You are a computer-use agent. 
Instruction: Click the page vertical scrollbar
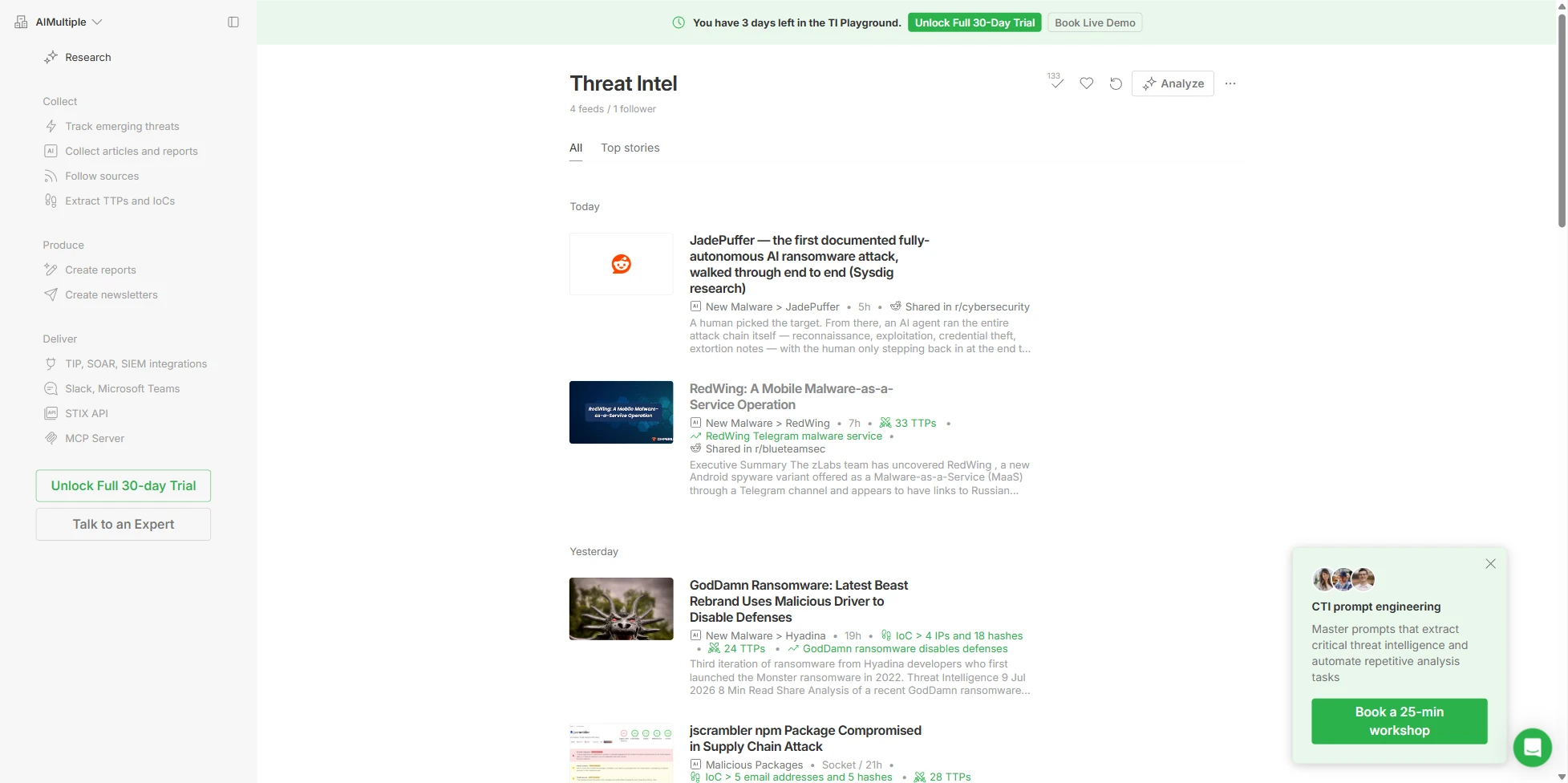[x=1562, y=120]
